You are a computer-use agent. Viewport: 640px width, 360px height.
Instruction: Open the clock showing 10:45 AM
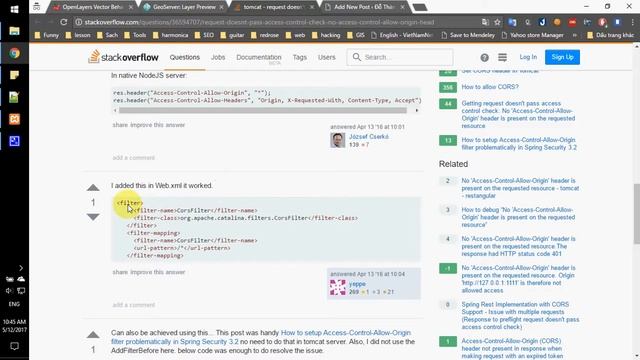click(14, 326)
